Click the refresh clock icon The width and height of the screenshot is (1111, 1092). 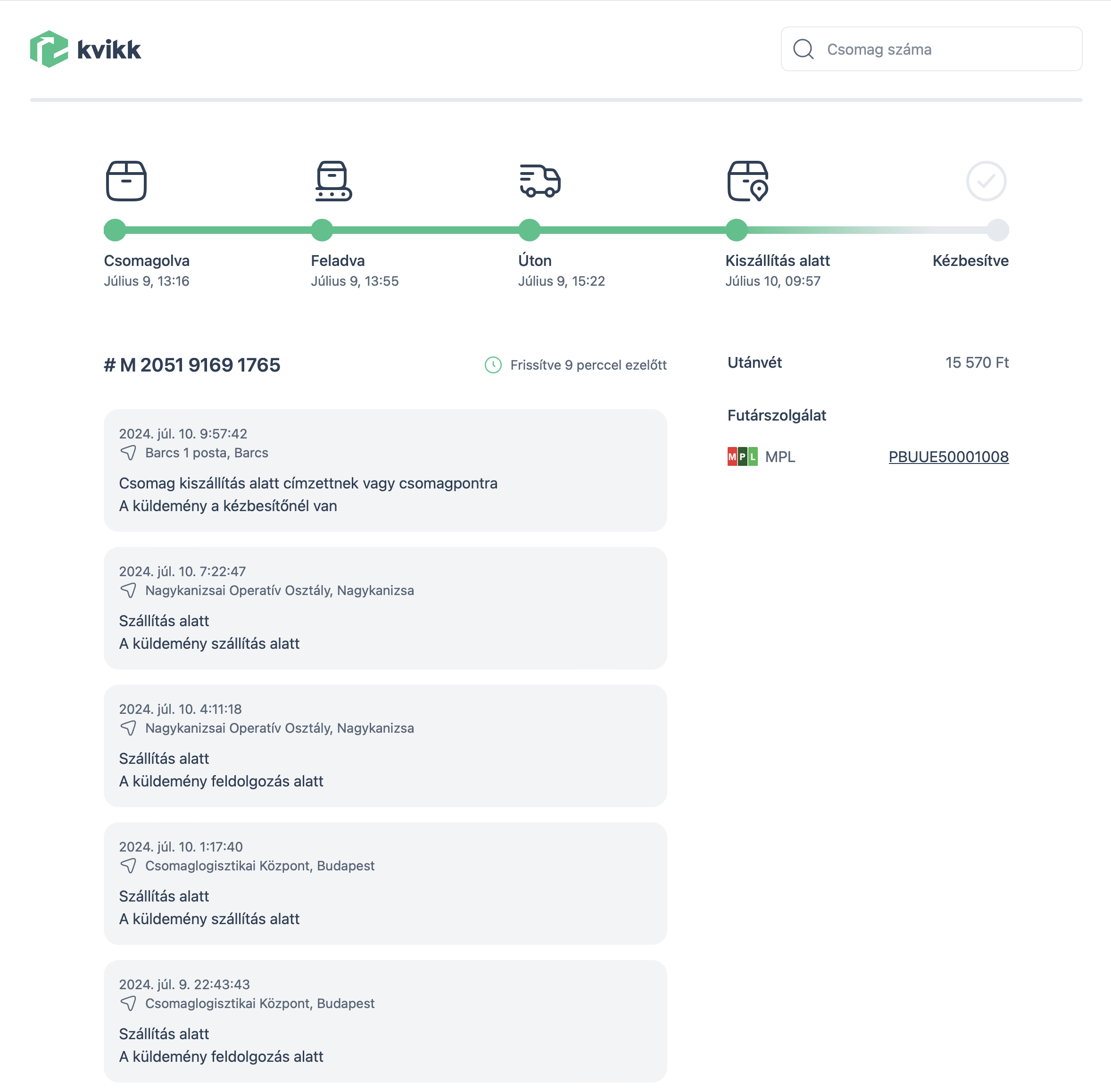[x=493, y=365]
